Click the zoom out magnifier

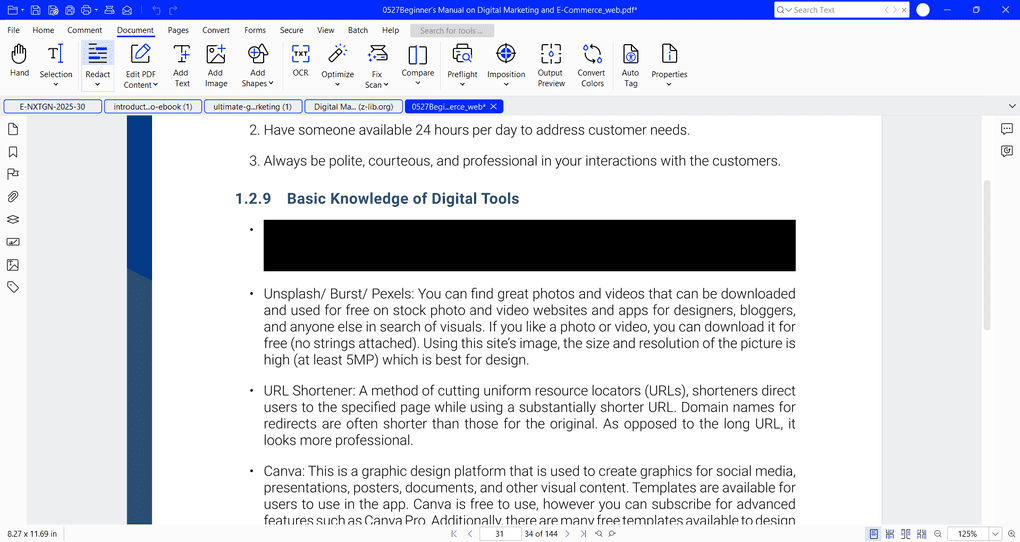coord(938,534)
